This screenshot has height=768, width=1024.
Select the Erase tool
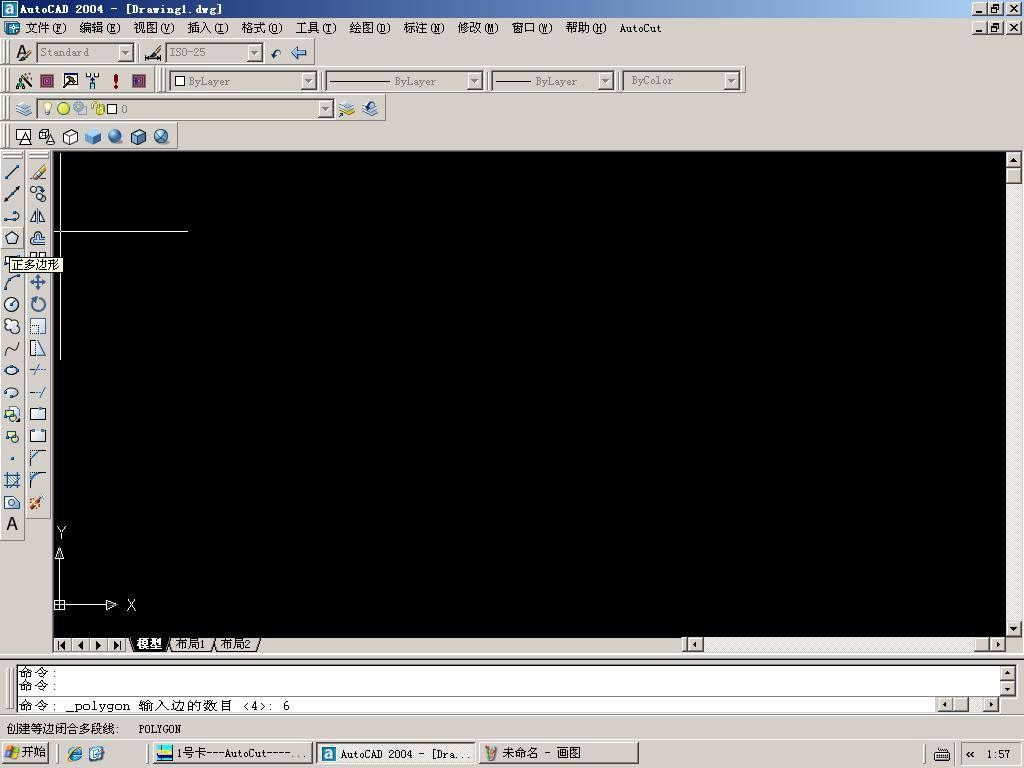point(38,172)
